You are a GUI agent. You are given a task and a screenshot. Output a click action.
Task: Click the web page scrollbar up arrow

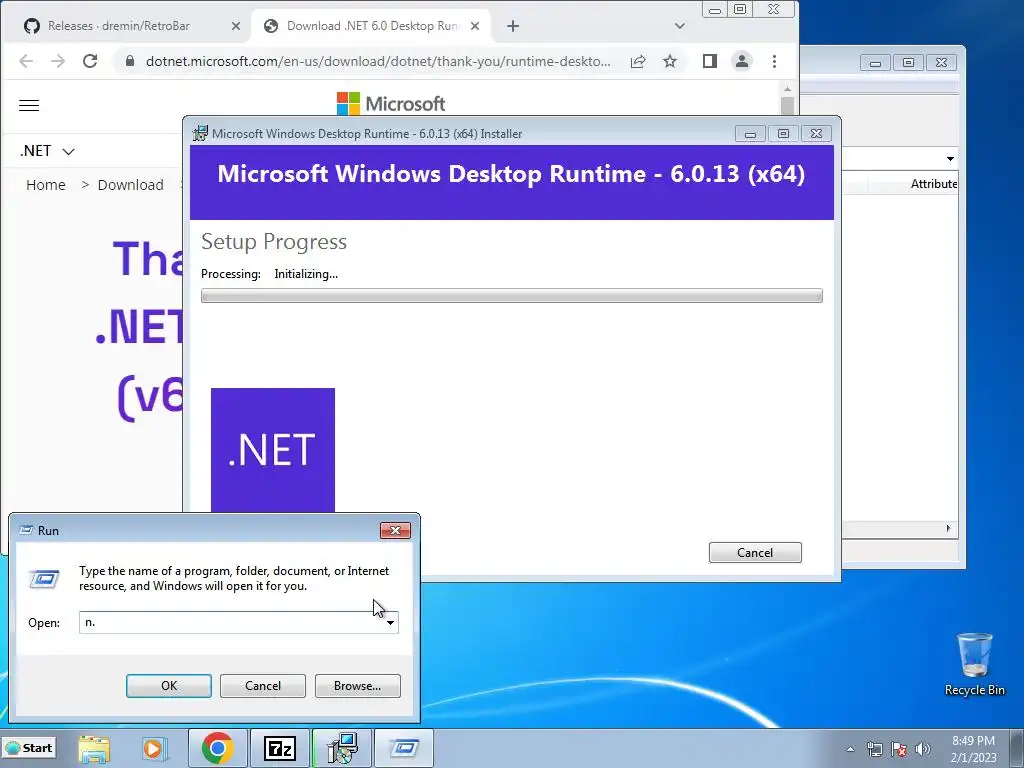(787, 89)
